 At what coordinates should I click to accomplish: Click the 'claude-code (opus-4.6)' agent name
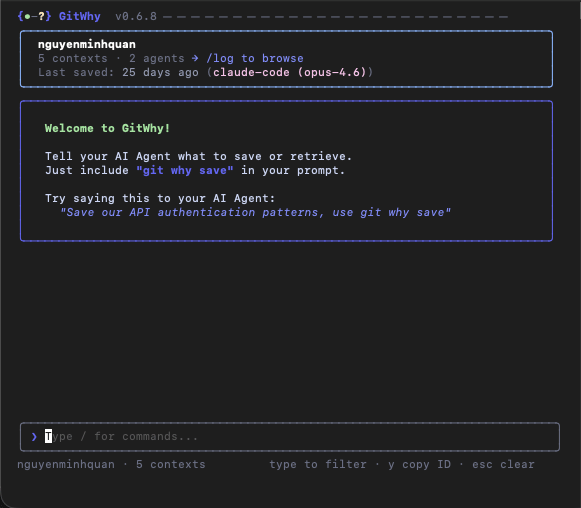point(290,72)
